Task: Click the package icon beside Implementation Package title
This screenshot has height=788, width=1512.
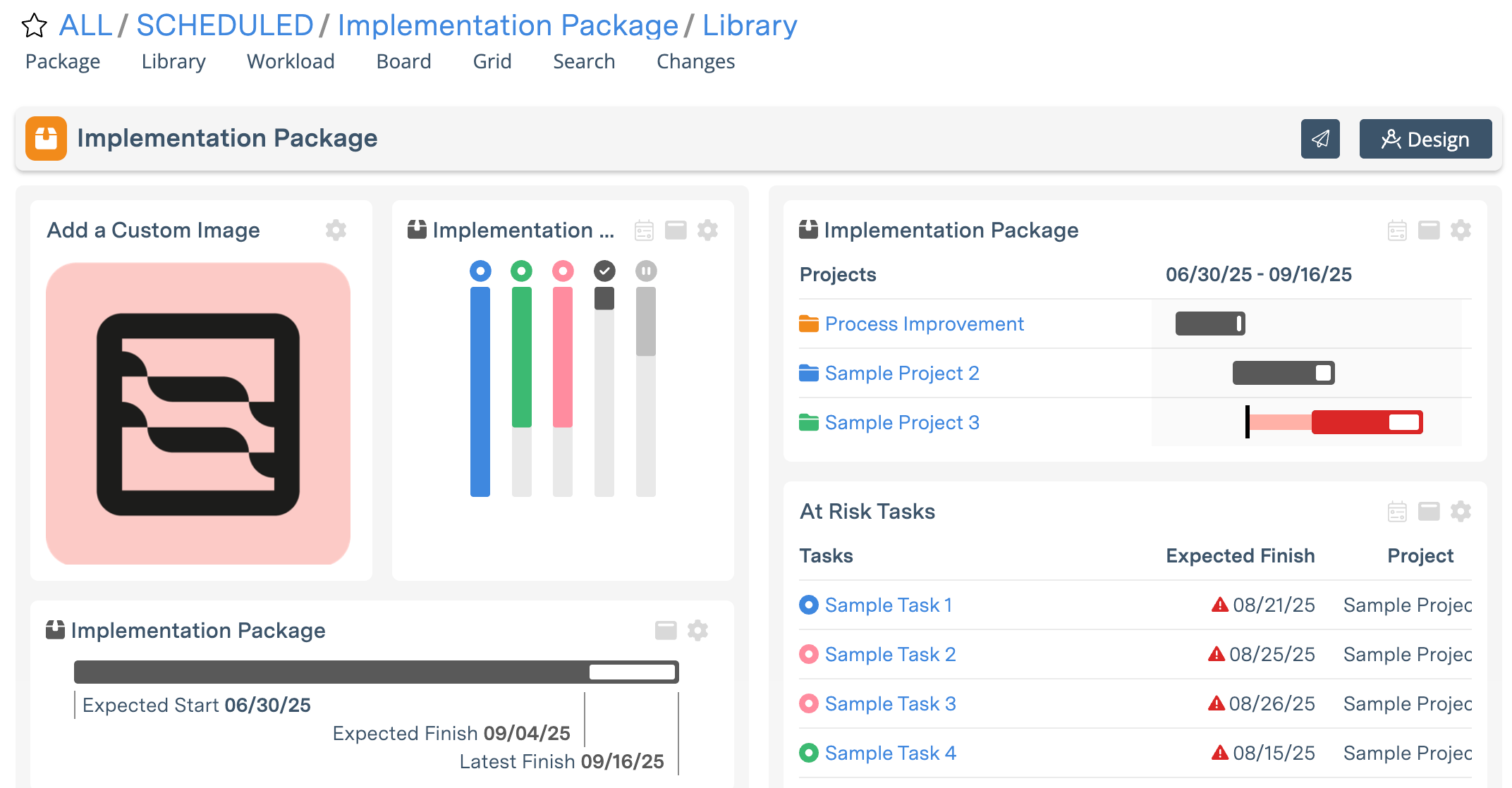Action: click(46, 138)
